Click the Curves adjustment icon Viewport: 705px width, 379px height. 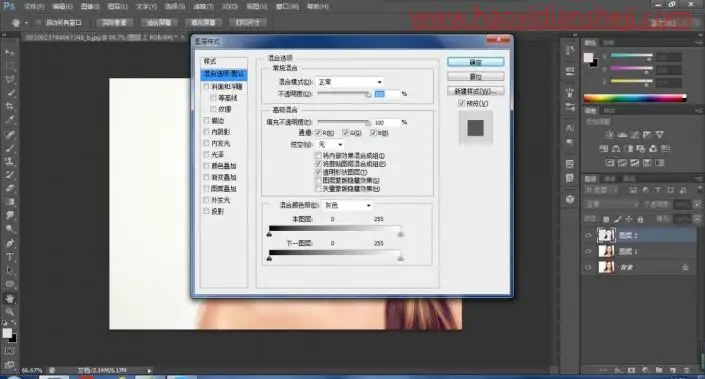point(634,134)
